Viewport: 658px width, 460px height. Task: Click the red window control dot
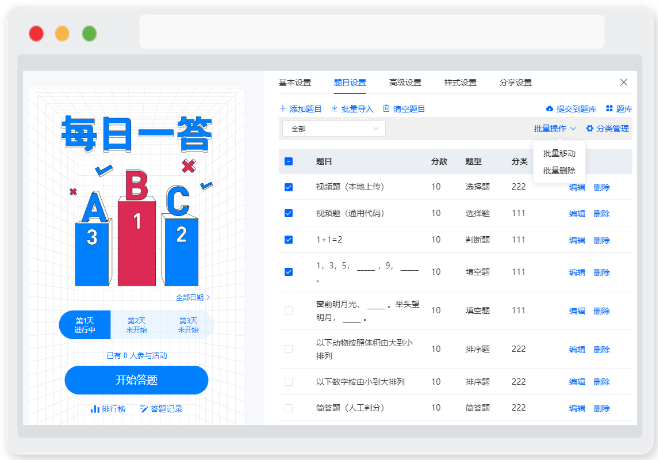point(36,34)
